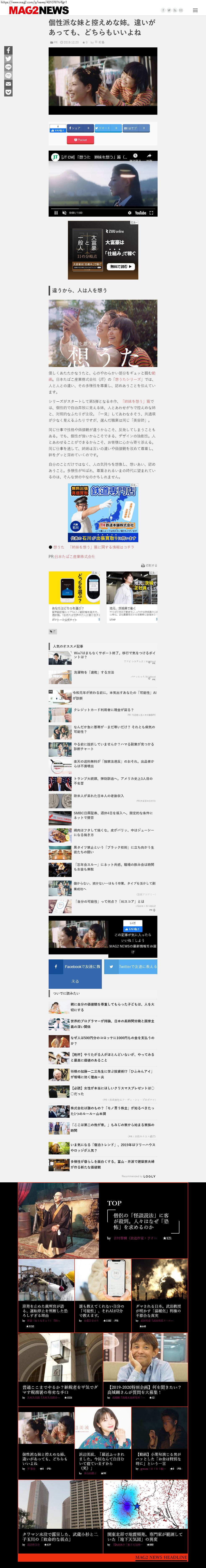
Task: Open the hamburger menu in the header
Action: coord(195,10)
